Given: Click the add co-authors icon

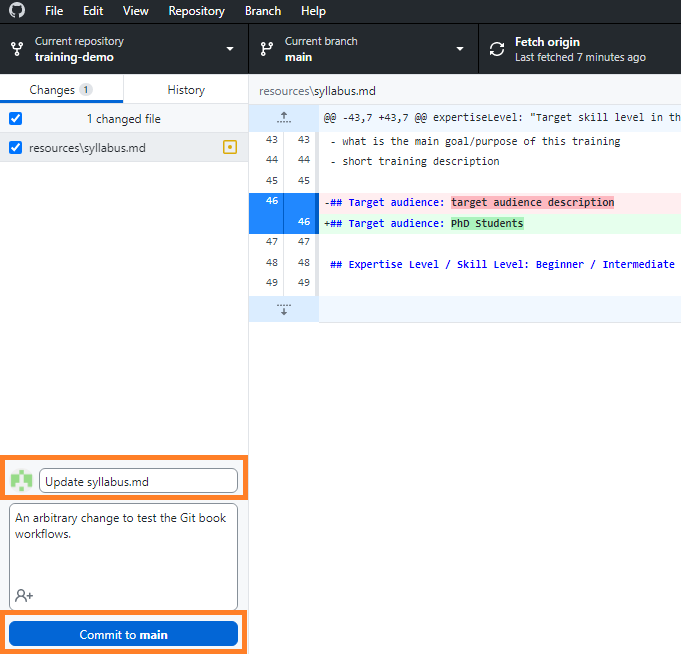Looking at the screenshot, I should click(24, 595).
